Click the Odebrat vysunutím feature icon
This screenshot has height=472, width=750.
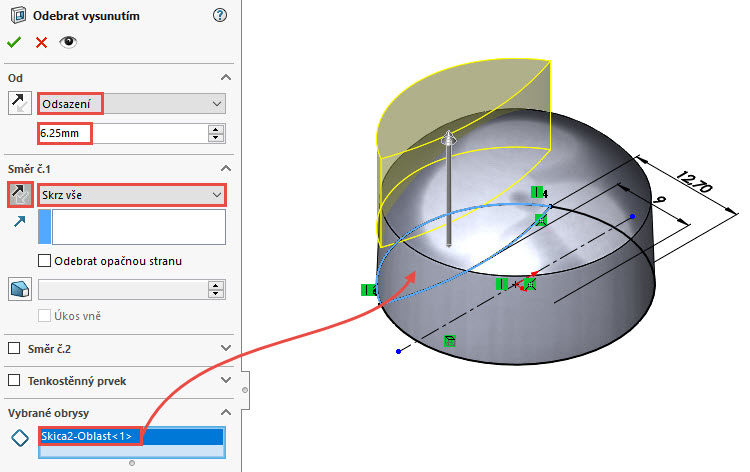click(18, 15)
